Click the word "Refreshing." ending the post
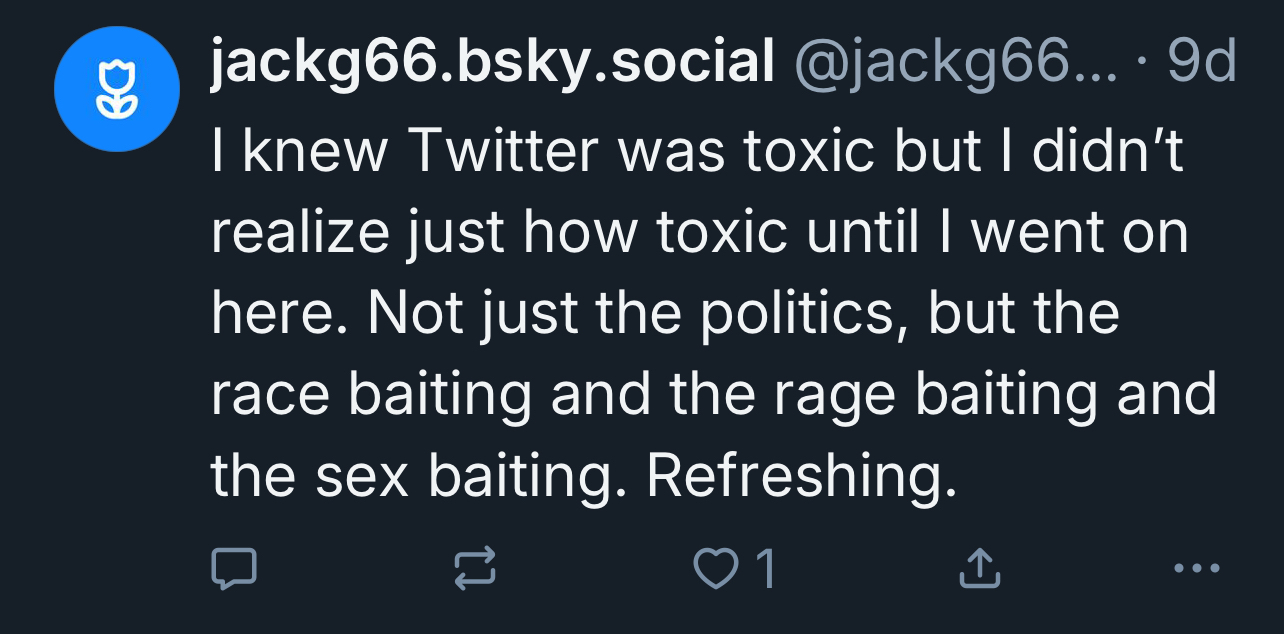This screenshot has width=1284, height=634. [796, 477]
